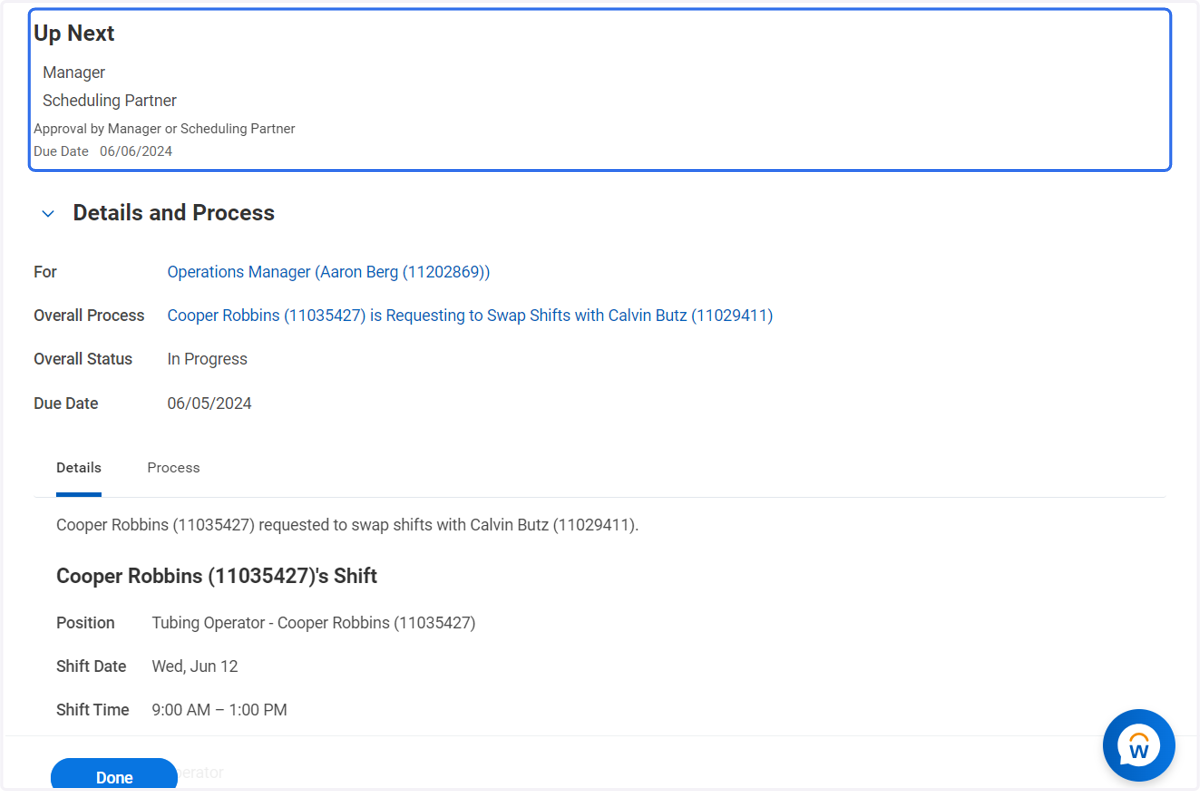Click the Due Date 06/06/2024 value
Image resolution: width=1200 pixels, height=791 pixels.
click(136, 152)
